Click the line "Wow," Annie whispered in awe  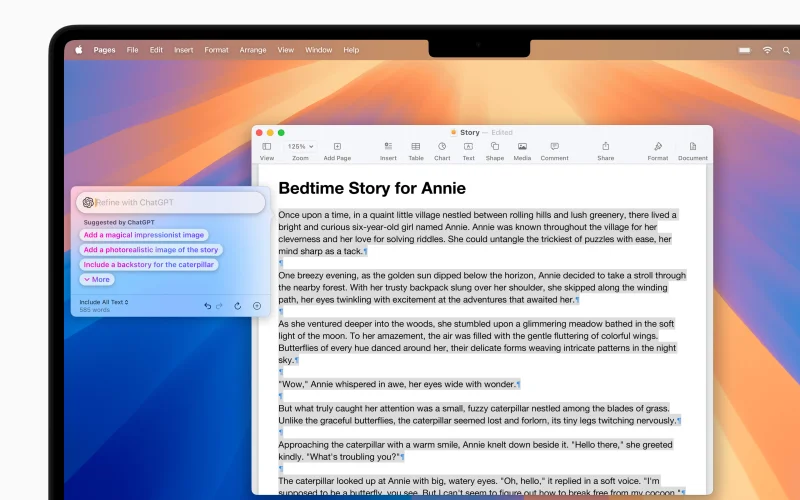tap(397, 384)
